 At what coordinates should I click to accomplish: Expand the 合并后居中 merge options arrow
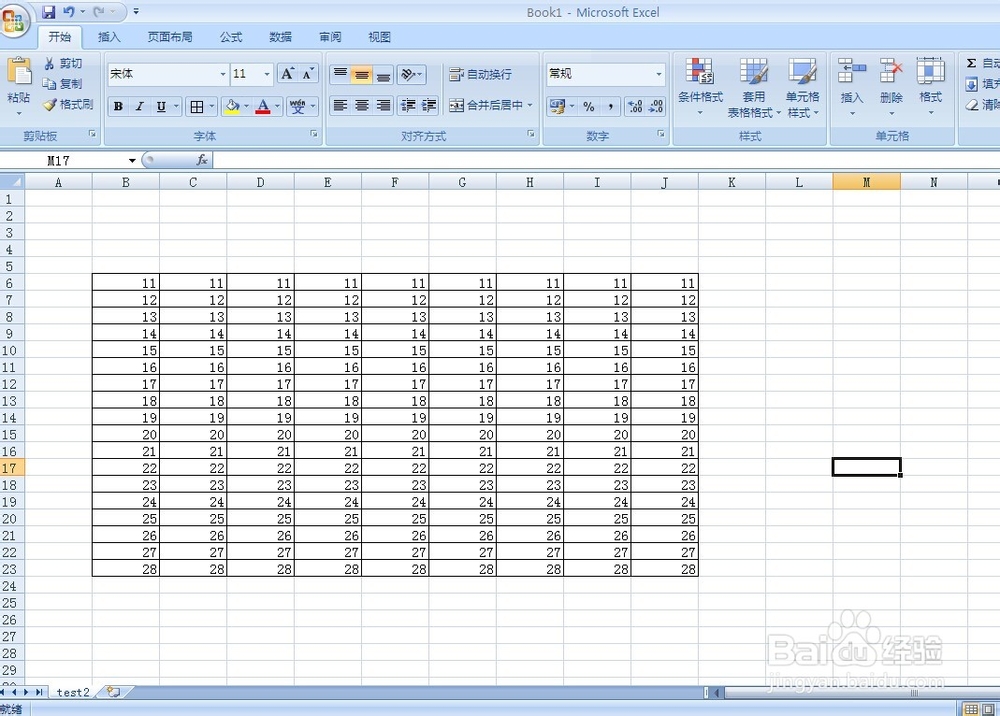coord(529,105)
